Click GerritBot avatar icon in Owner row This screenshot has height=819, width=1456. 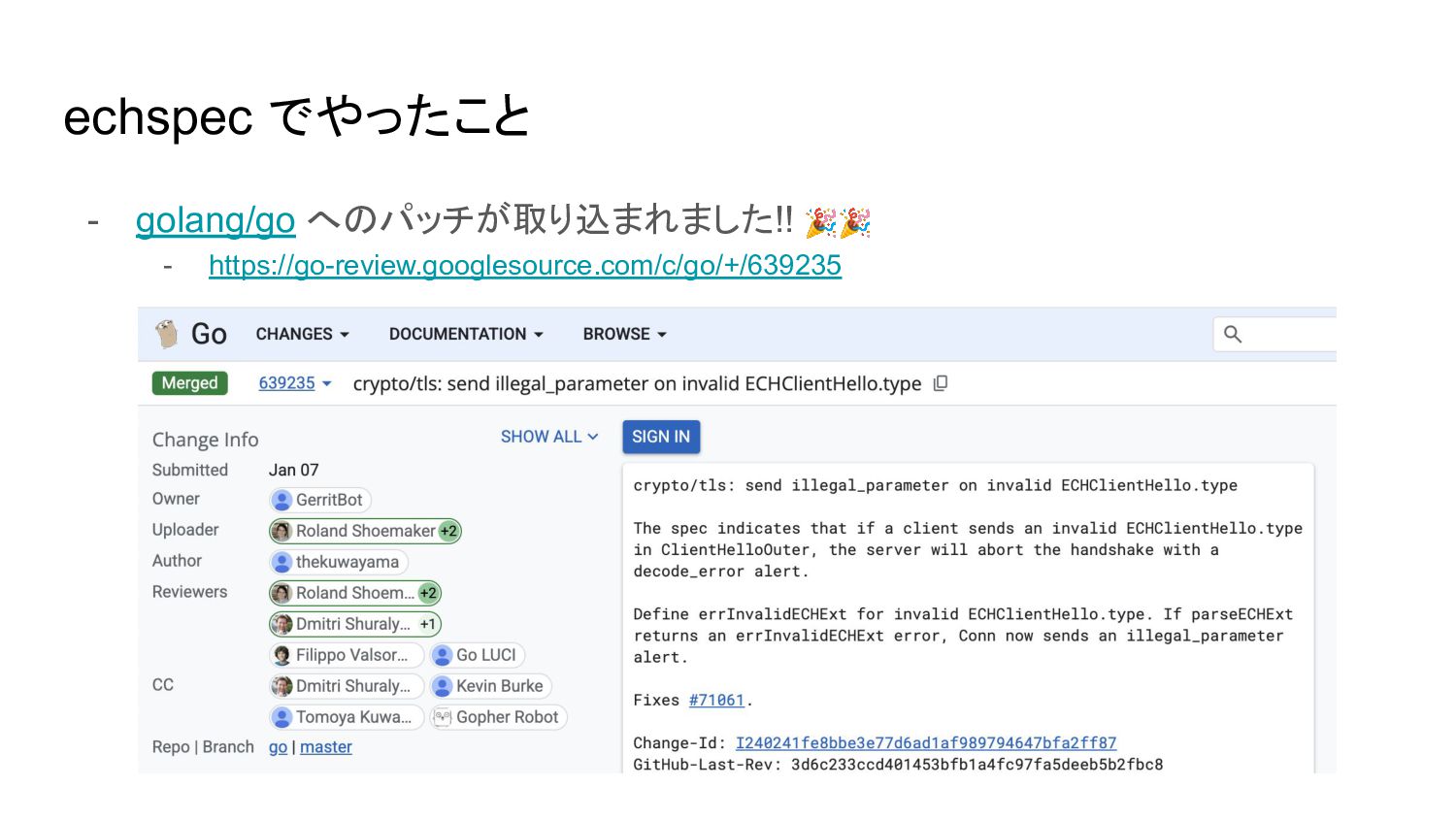pyautogui.click(x=281, y=500)
